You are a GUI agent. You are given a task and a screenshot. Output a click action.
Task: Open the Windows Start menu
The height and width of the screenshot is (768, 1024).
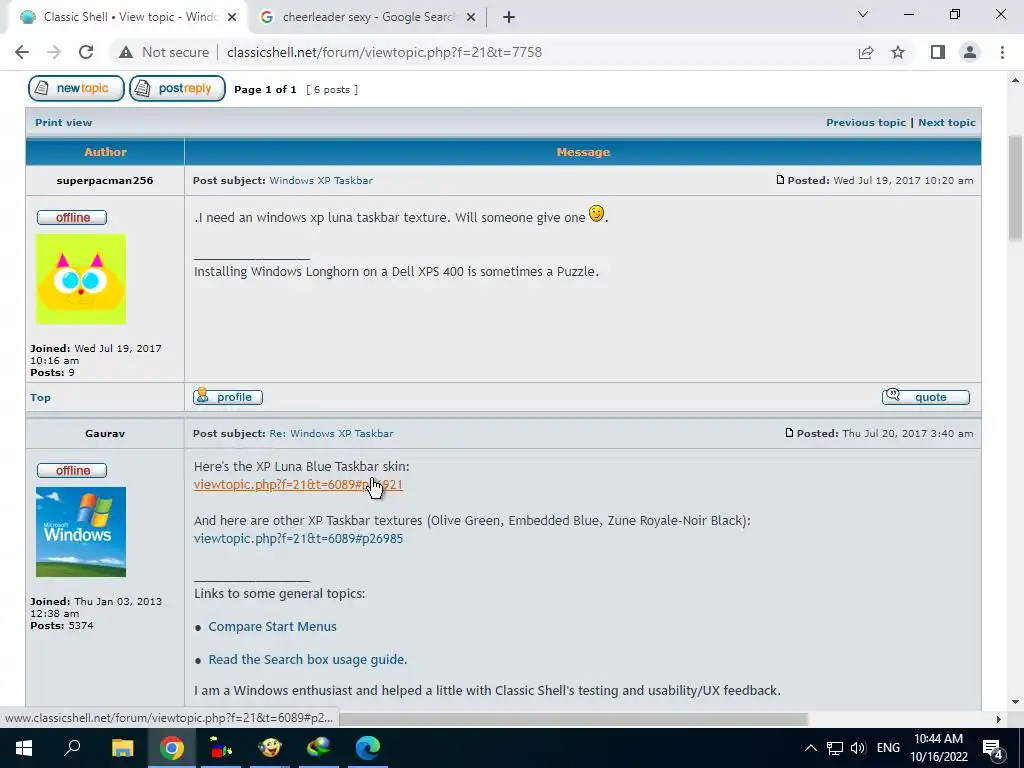[24, 748]
